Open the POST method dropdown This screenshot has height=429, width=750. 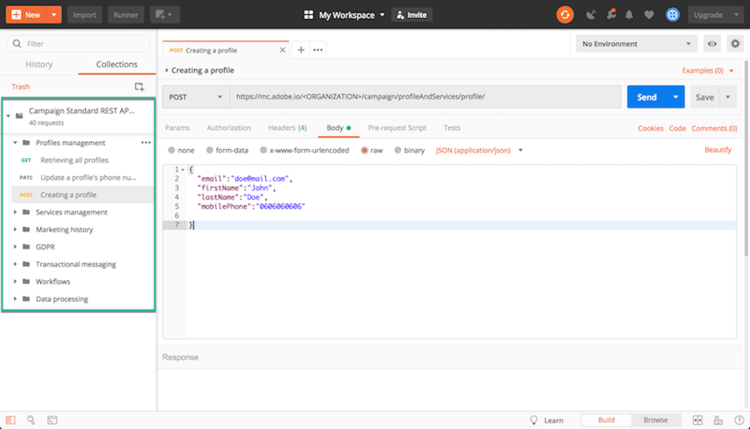196,97
